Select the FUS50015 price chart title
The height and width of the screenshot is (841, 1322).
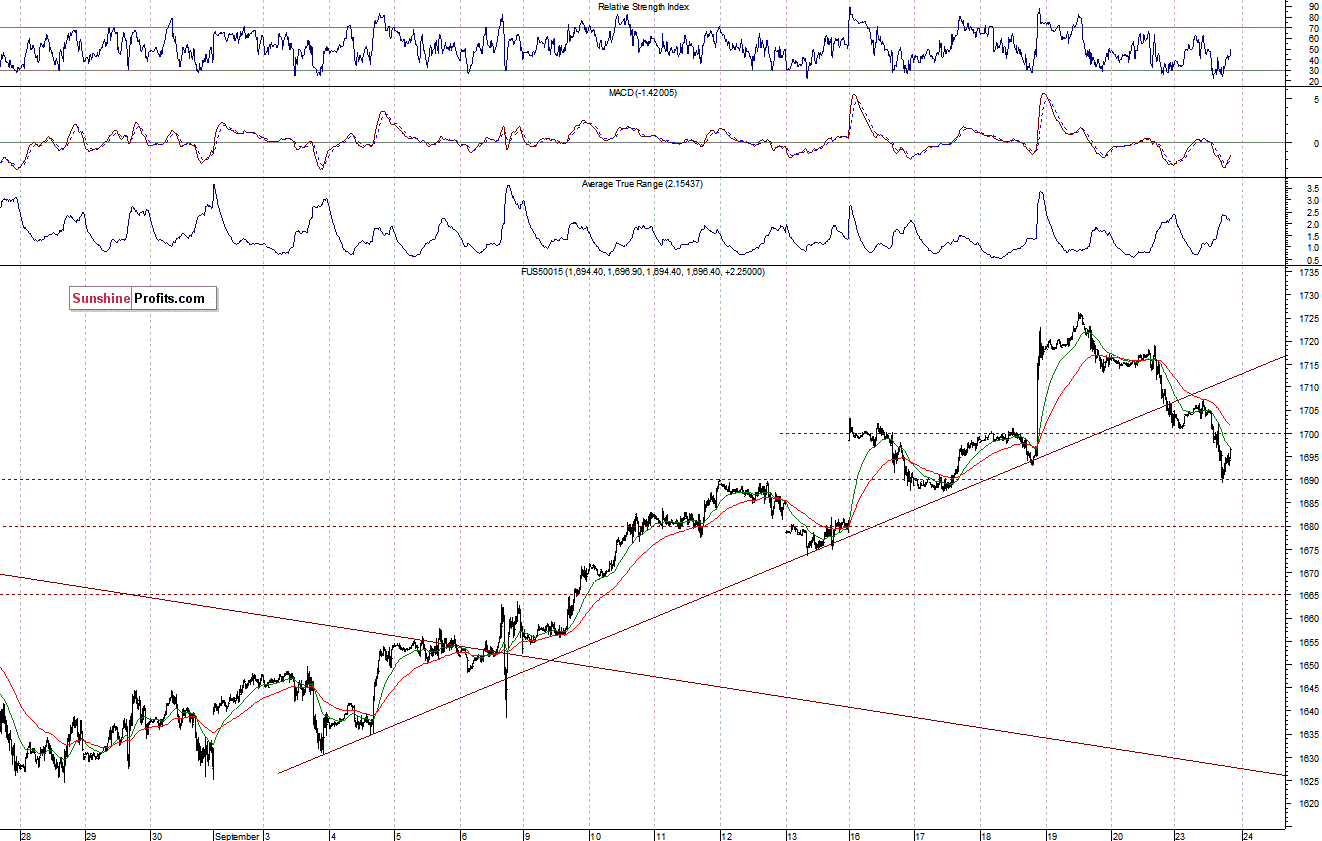pos(643,271)
